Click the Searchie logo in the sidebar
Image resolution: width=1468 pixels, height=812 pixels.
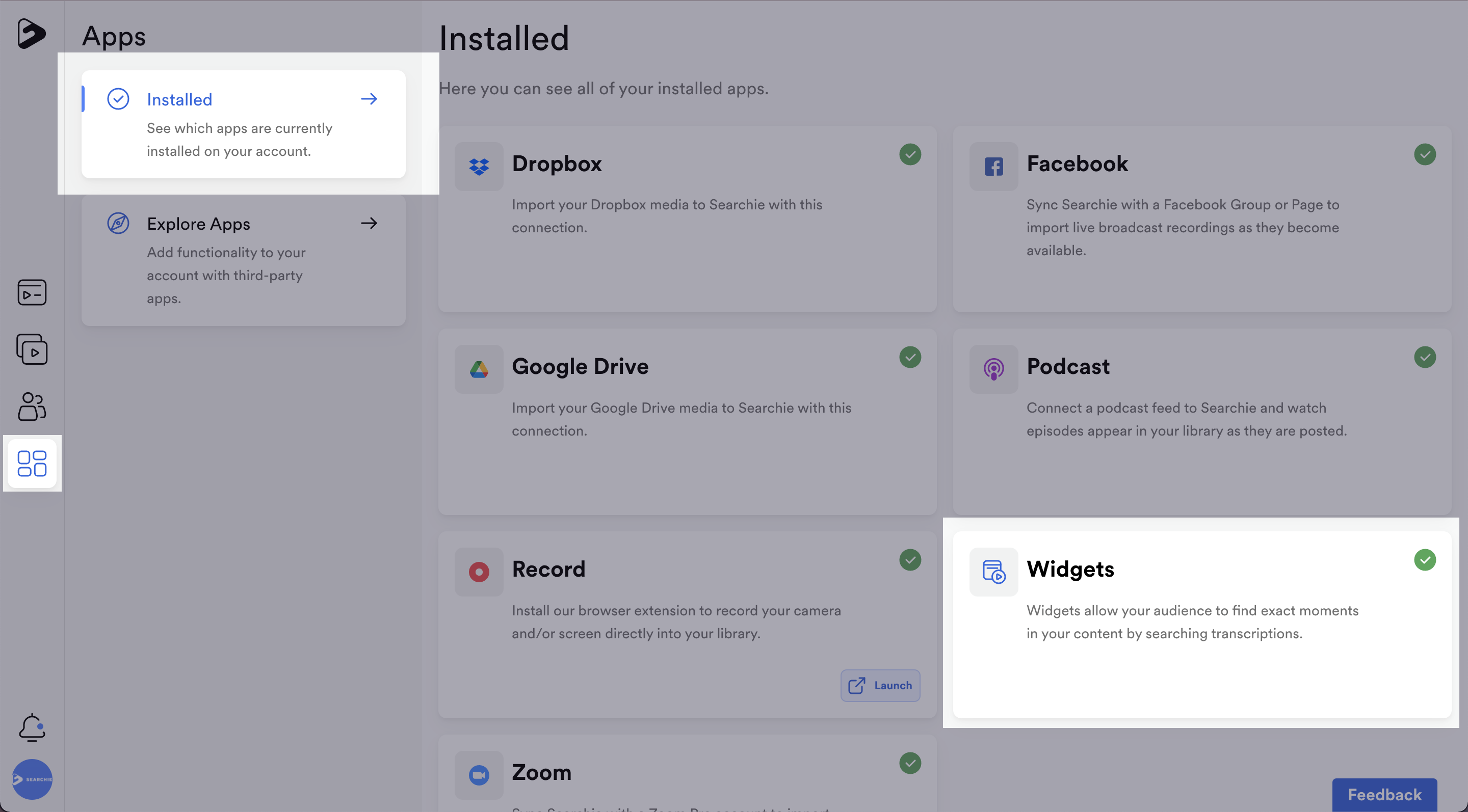tap(31, 34)
